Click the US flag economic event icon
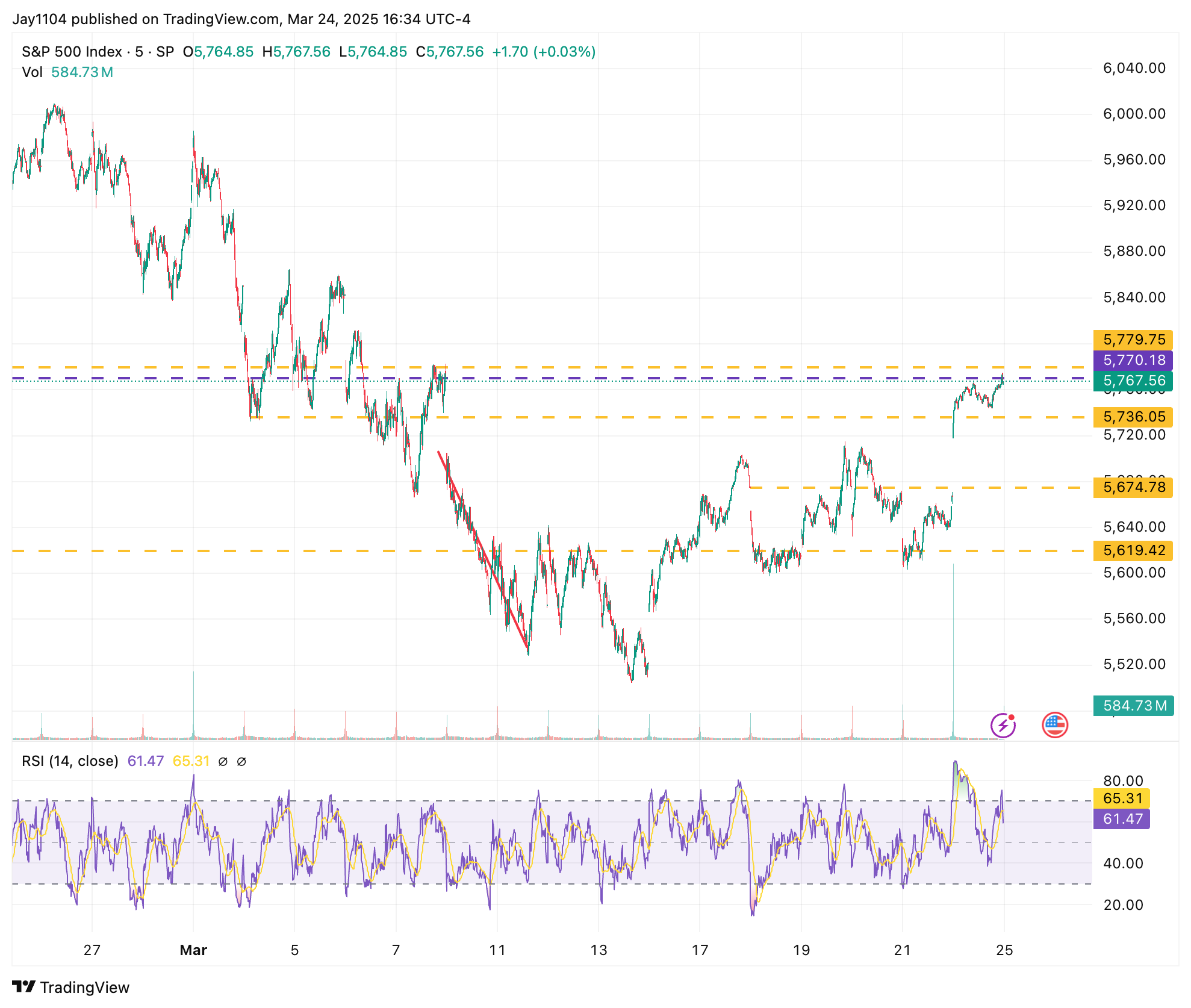The height and width of the screenshot is (1008, 1191). 1055,725
